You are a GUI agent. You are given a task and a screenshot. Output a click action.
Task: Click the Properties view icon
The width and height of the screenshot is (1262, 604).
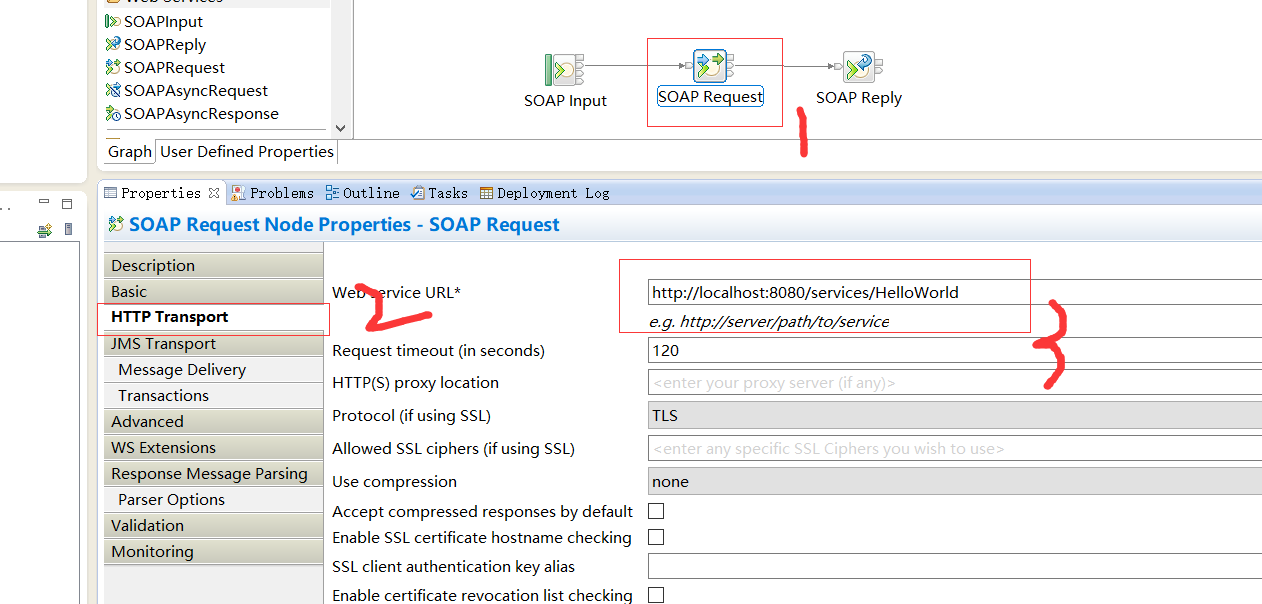[x=111, y=193]
